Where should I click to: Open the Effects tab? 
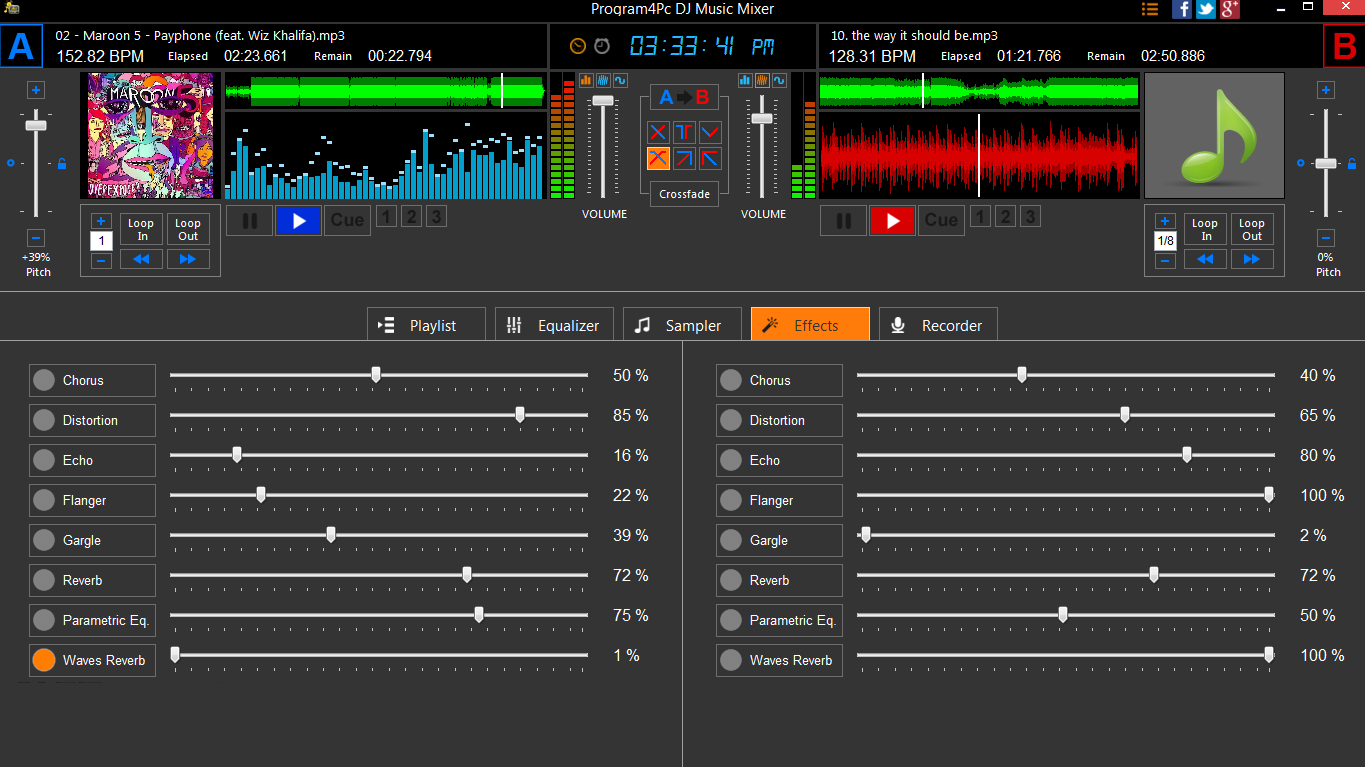point(810,324)
